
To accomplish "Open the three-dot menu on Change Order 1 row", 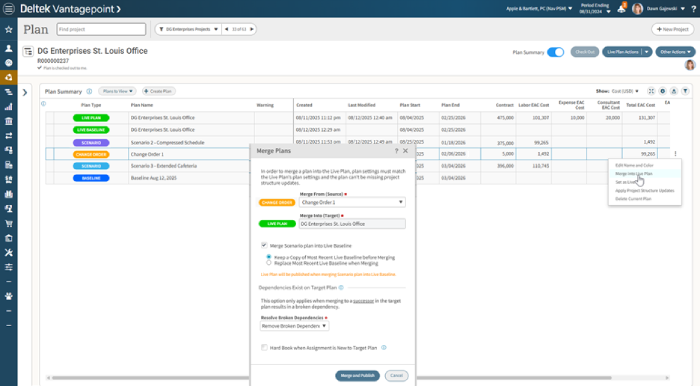I will pos(675,154).
